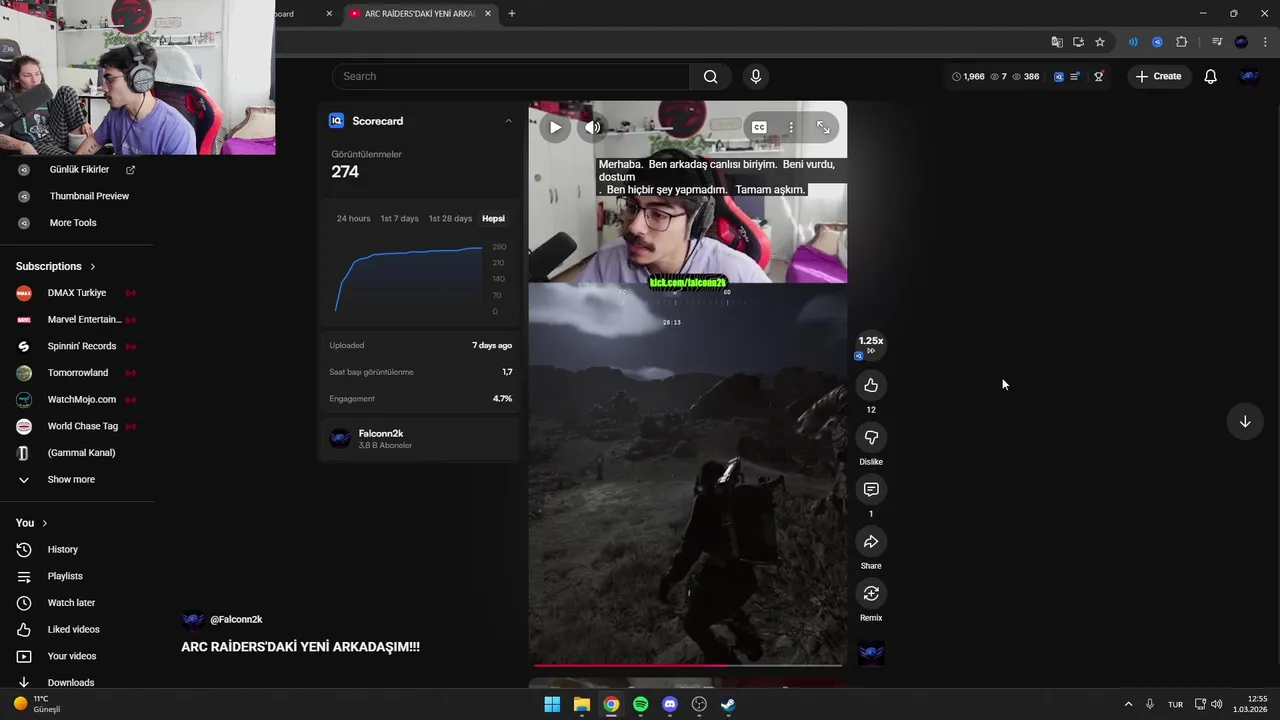The image size is (1280, 720).
Task: Open Tomorrowland subscription
Action: pyautogui.click(x=76, y=373)
